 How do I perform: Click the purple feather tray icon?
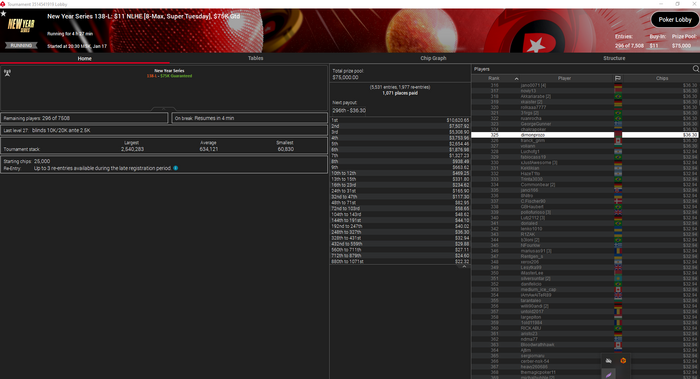[608, 375]
